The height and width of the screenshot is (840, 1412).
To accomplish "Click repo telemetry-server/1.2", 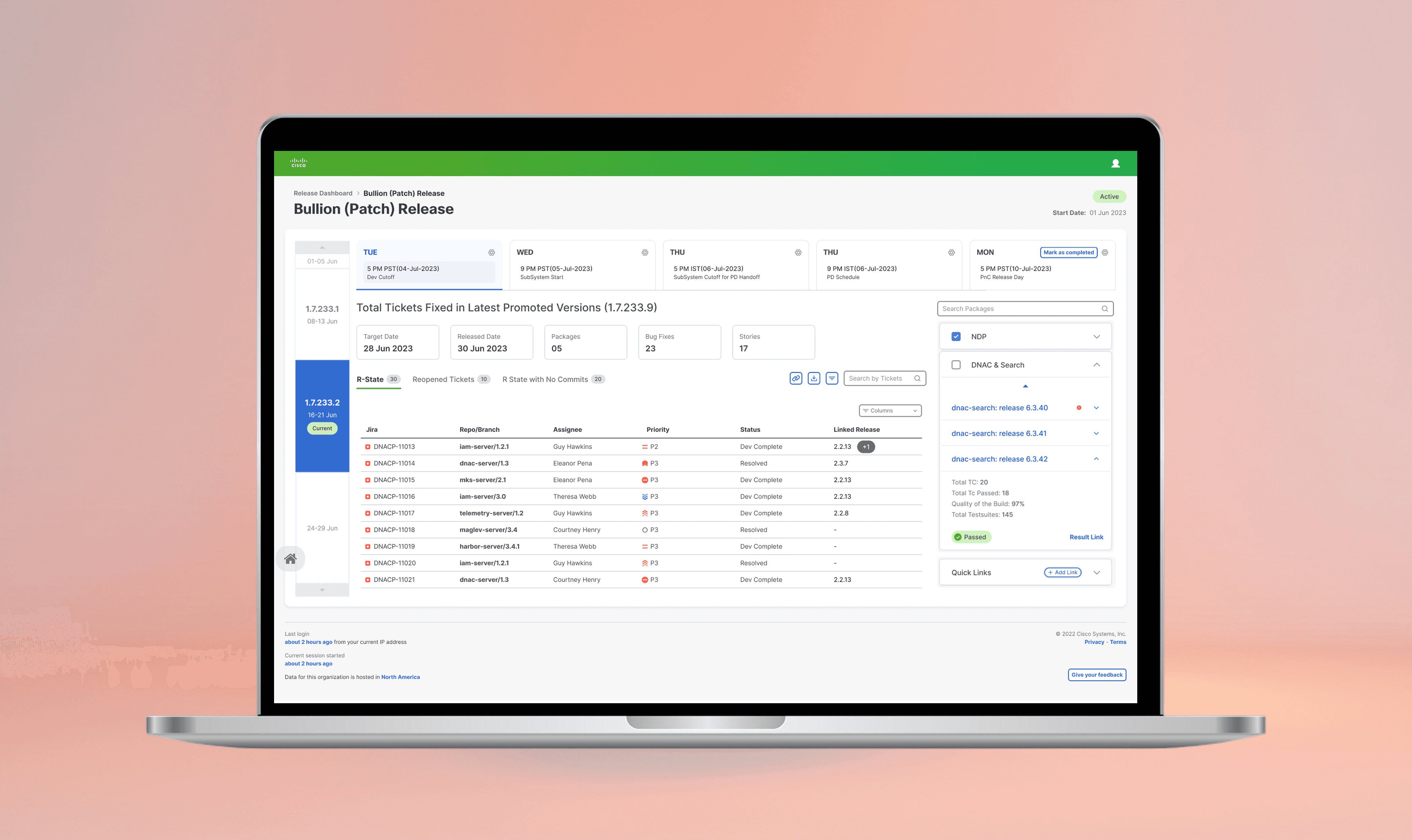I will click(492, 513).
